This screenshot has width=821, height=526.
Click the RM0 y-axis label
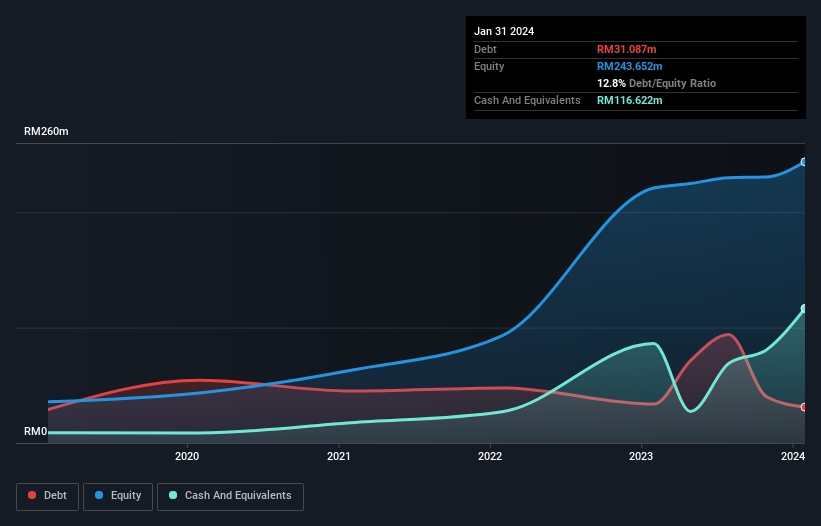pos(36,432)
